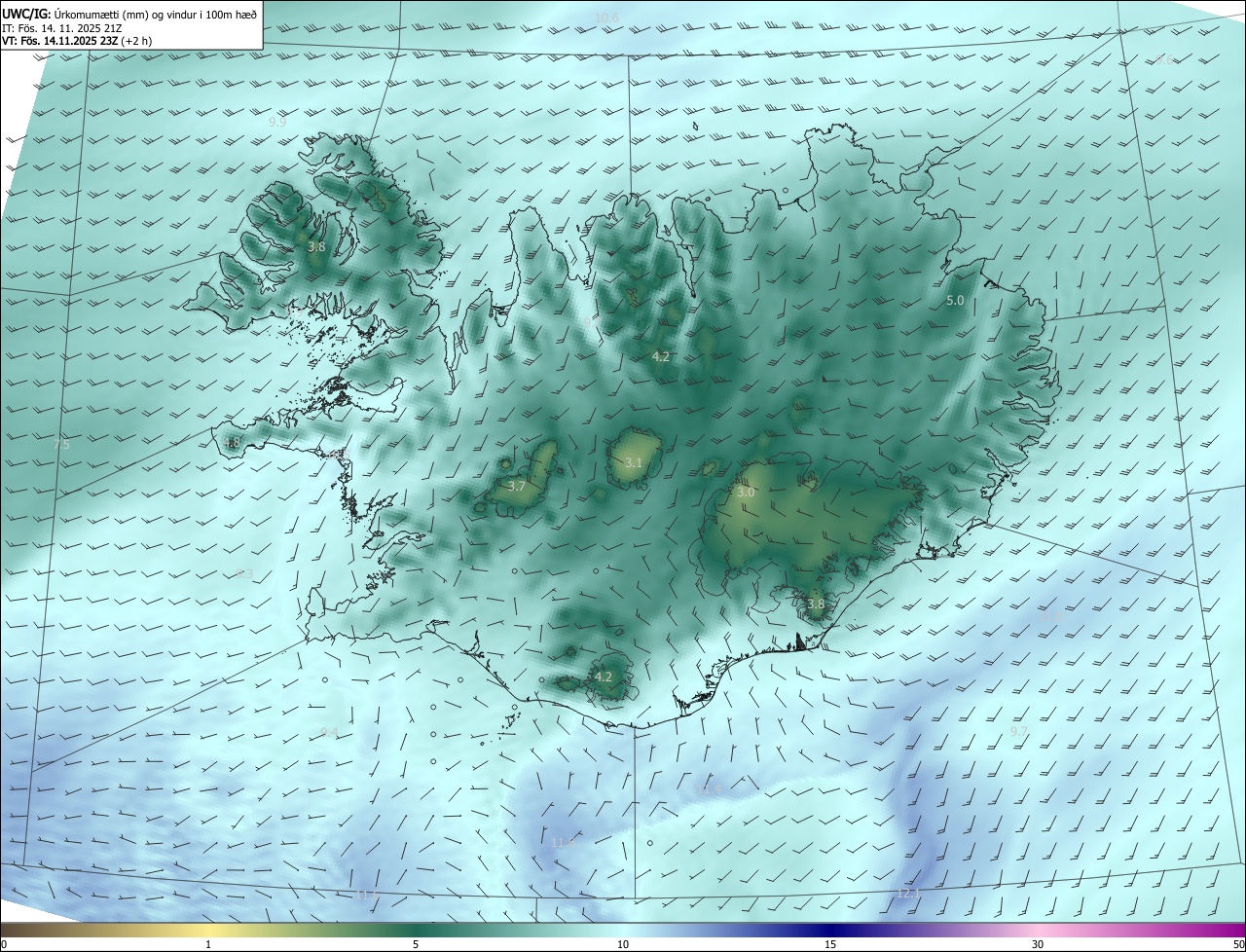This screenshot has width=1246, height=952.
Task: Click the 5.0 value in northeast Iceland
Action: click(x=955, y=301)
